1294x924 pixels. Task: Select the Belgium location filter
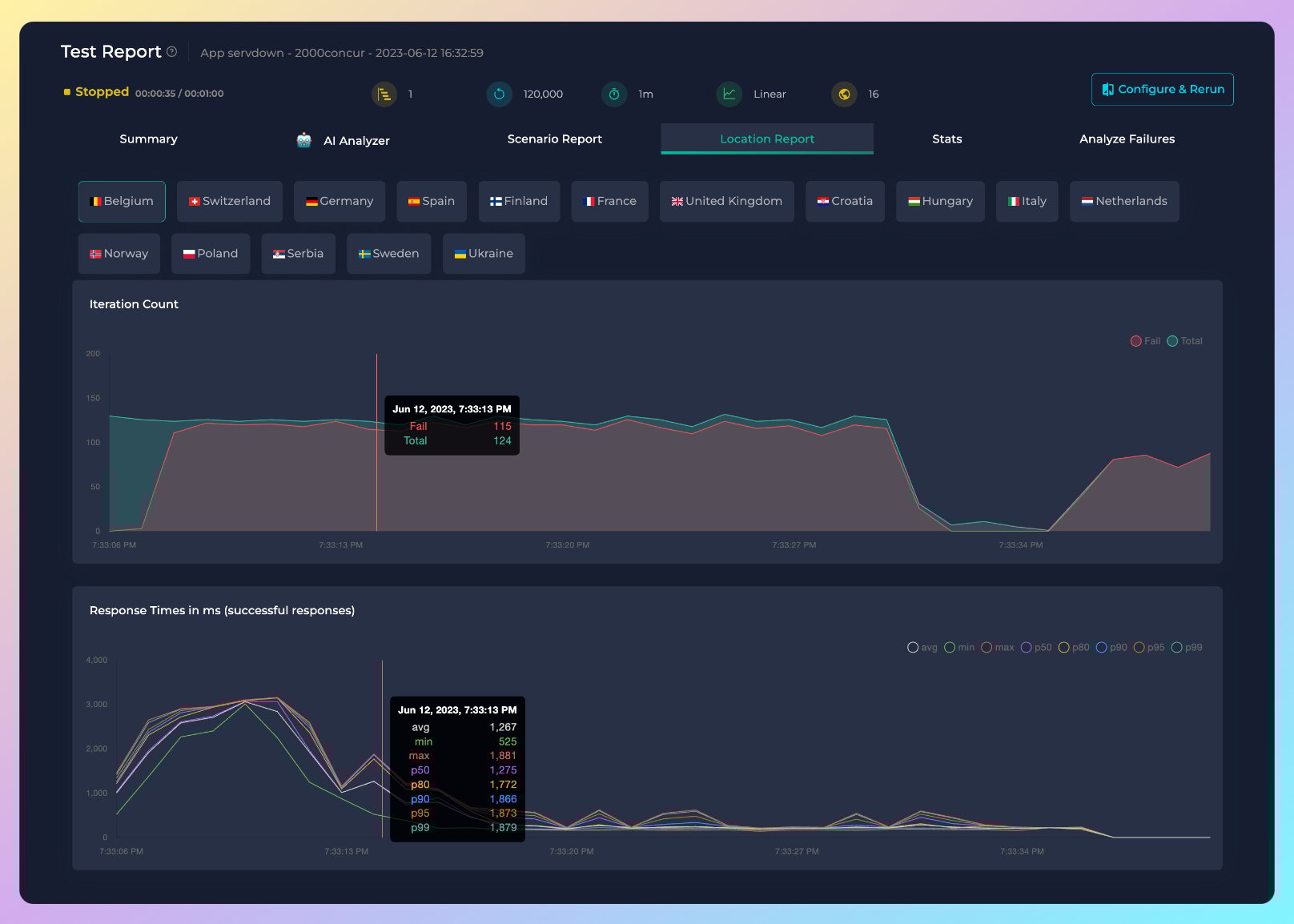[122, 201]
